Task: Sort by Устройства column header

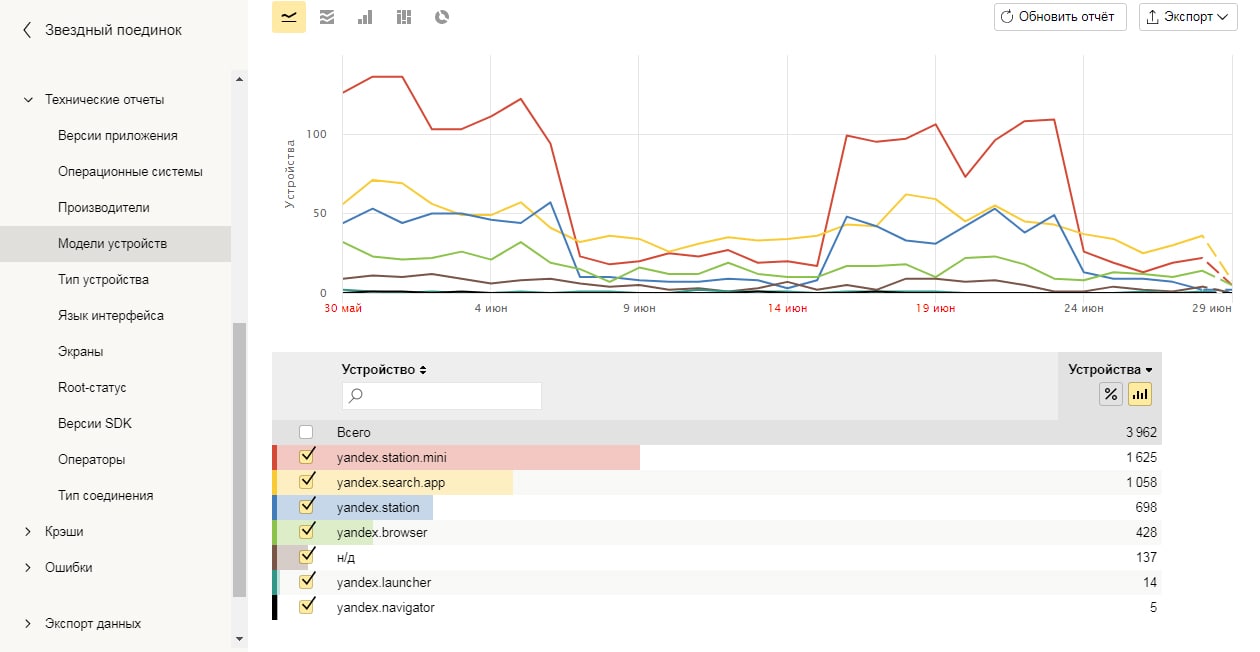Action: 1110,369
